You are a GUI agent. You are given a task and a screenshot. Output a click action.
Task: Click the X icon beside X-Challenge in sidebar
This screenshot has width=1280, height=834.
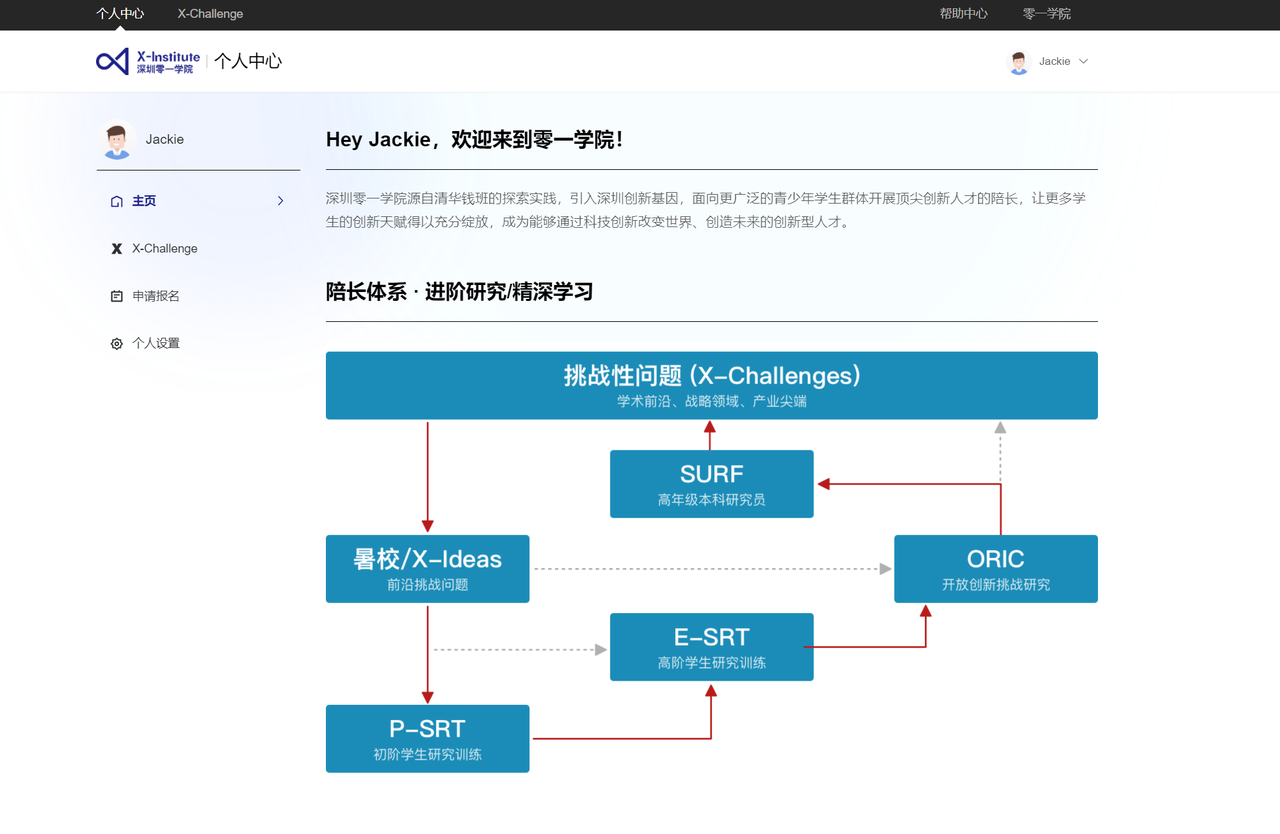point(117,248)
